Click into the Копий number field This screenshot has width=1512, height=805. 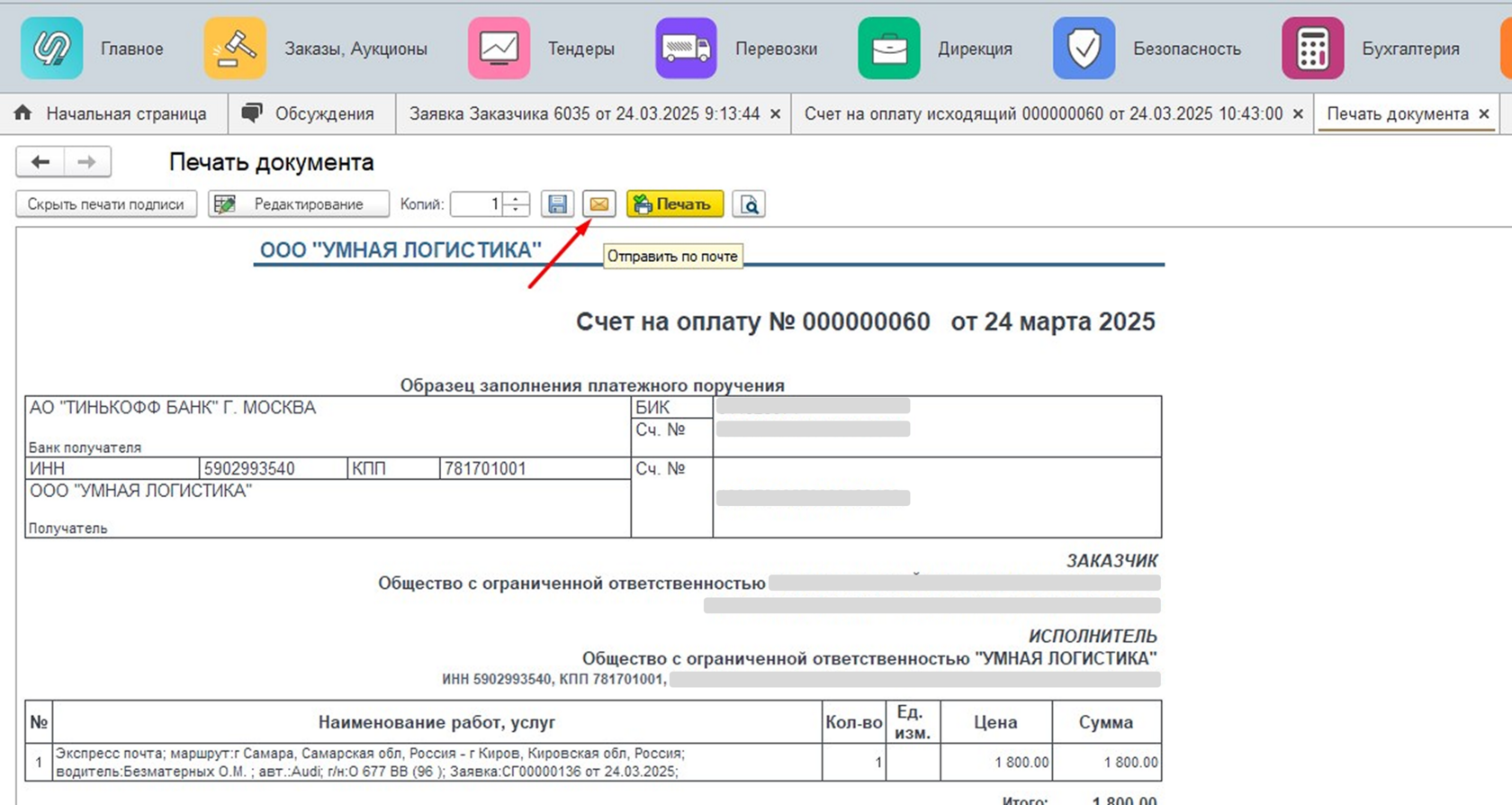click(x=476, y=204)
